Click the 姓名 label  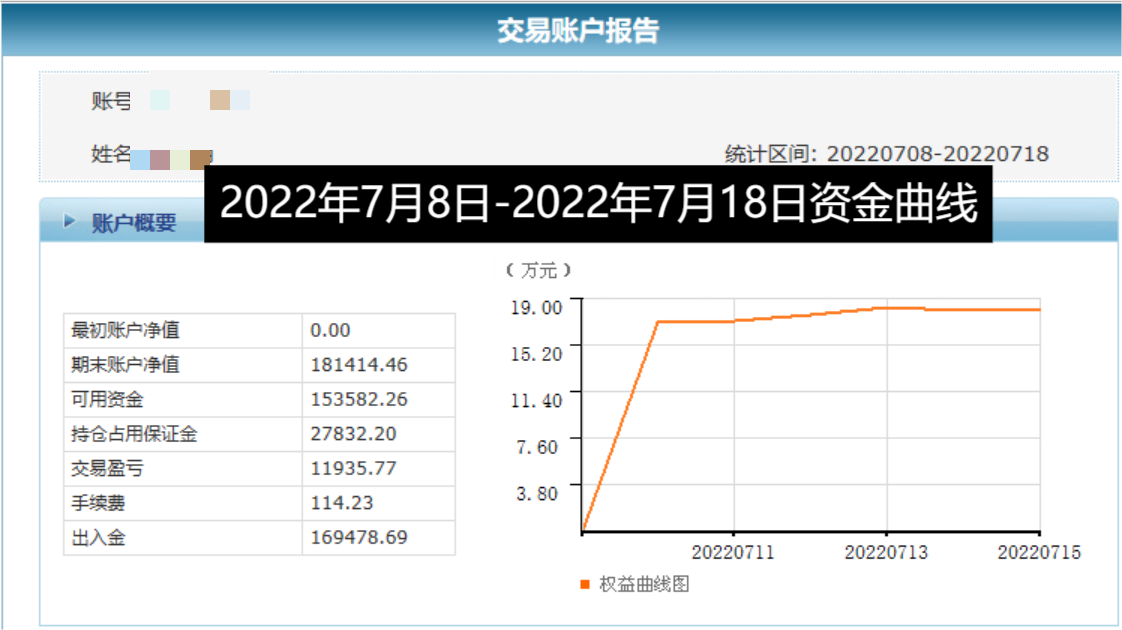[111, 154]
